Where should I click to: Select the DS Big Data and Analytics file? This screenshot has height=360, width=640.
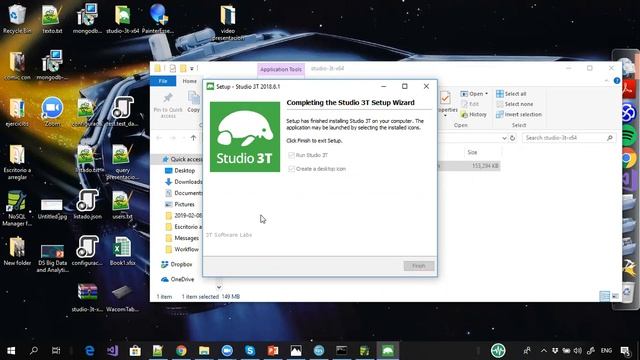click(52, 258)
